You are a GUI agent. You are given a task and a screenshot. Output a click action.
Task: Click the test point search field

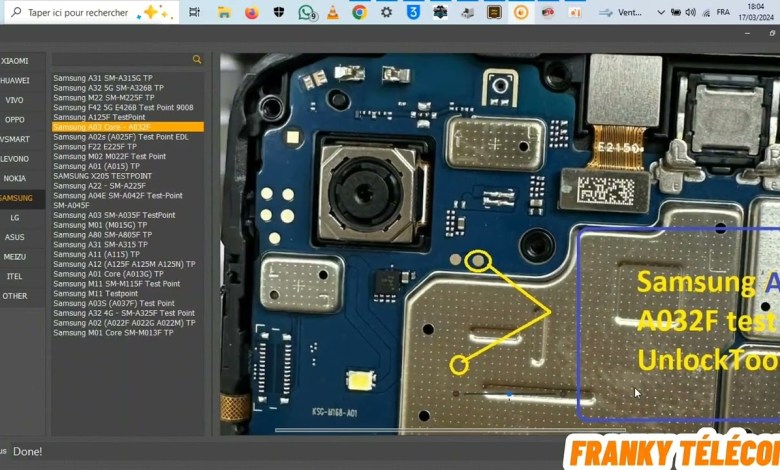120,60
